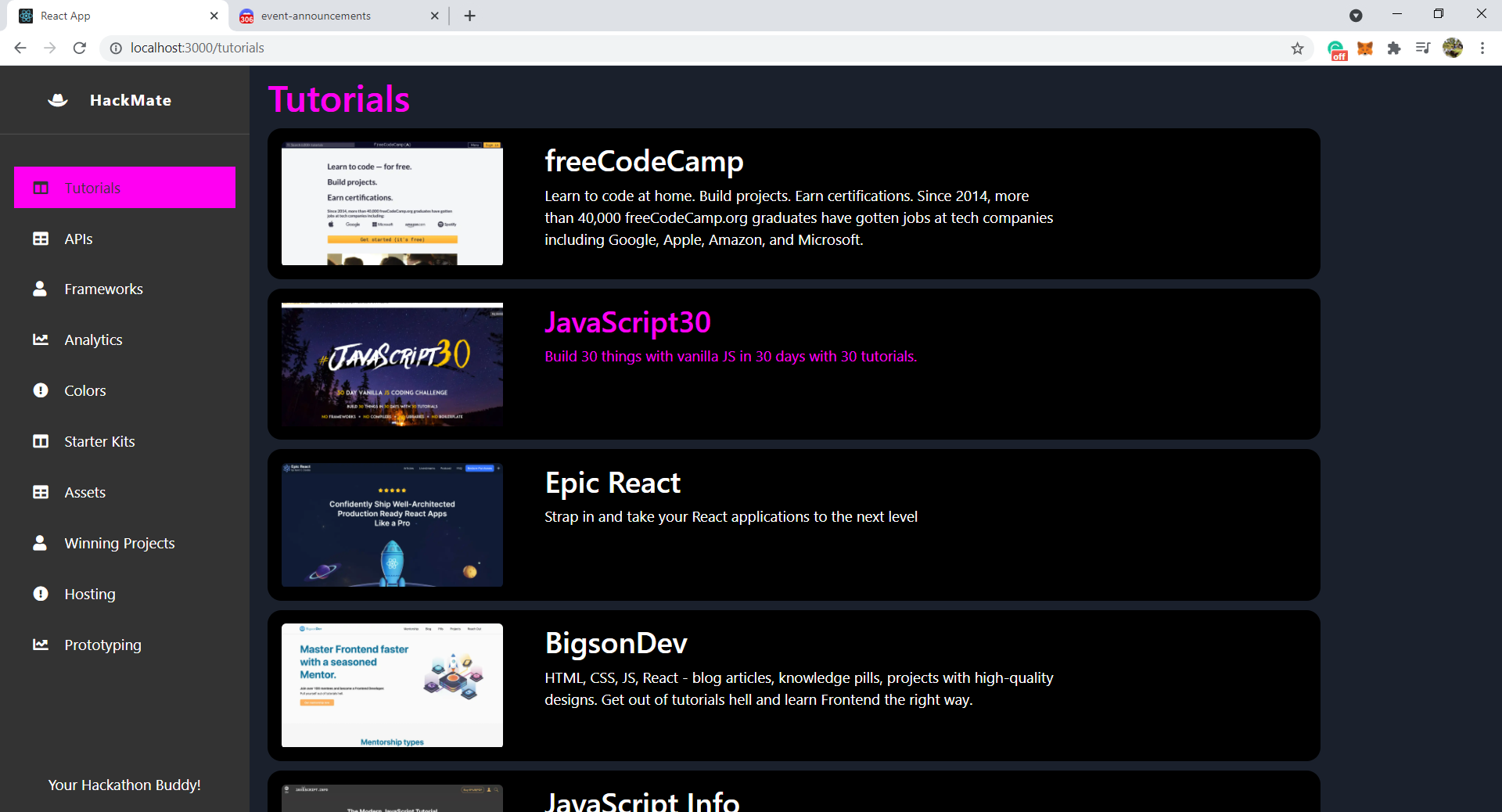Click the Tutorials page heading

point(339,99)
